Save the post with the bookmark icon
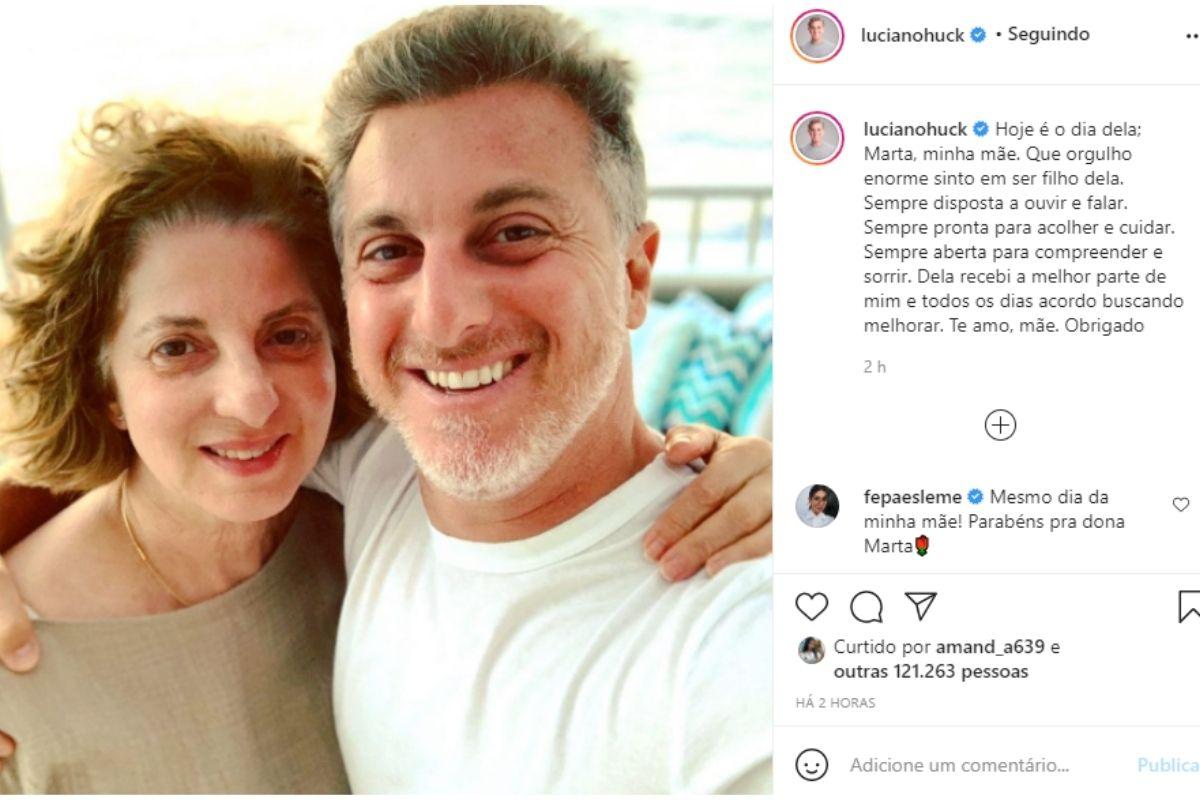Screen dimensions: 1200x800 coord(1189,607)
